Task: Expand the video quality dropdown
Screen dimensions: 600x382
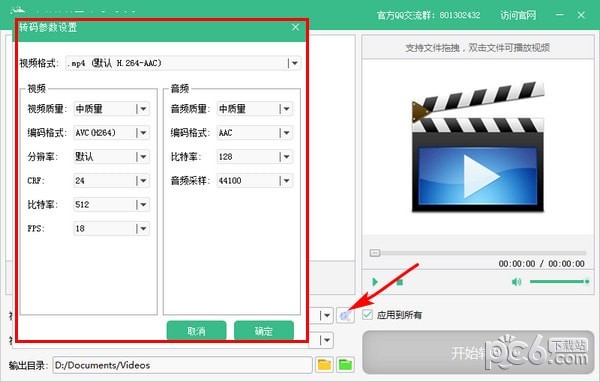Action: pyautogui.click(x=111, y=109)
